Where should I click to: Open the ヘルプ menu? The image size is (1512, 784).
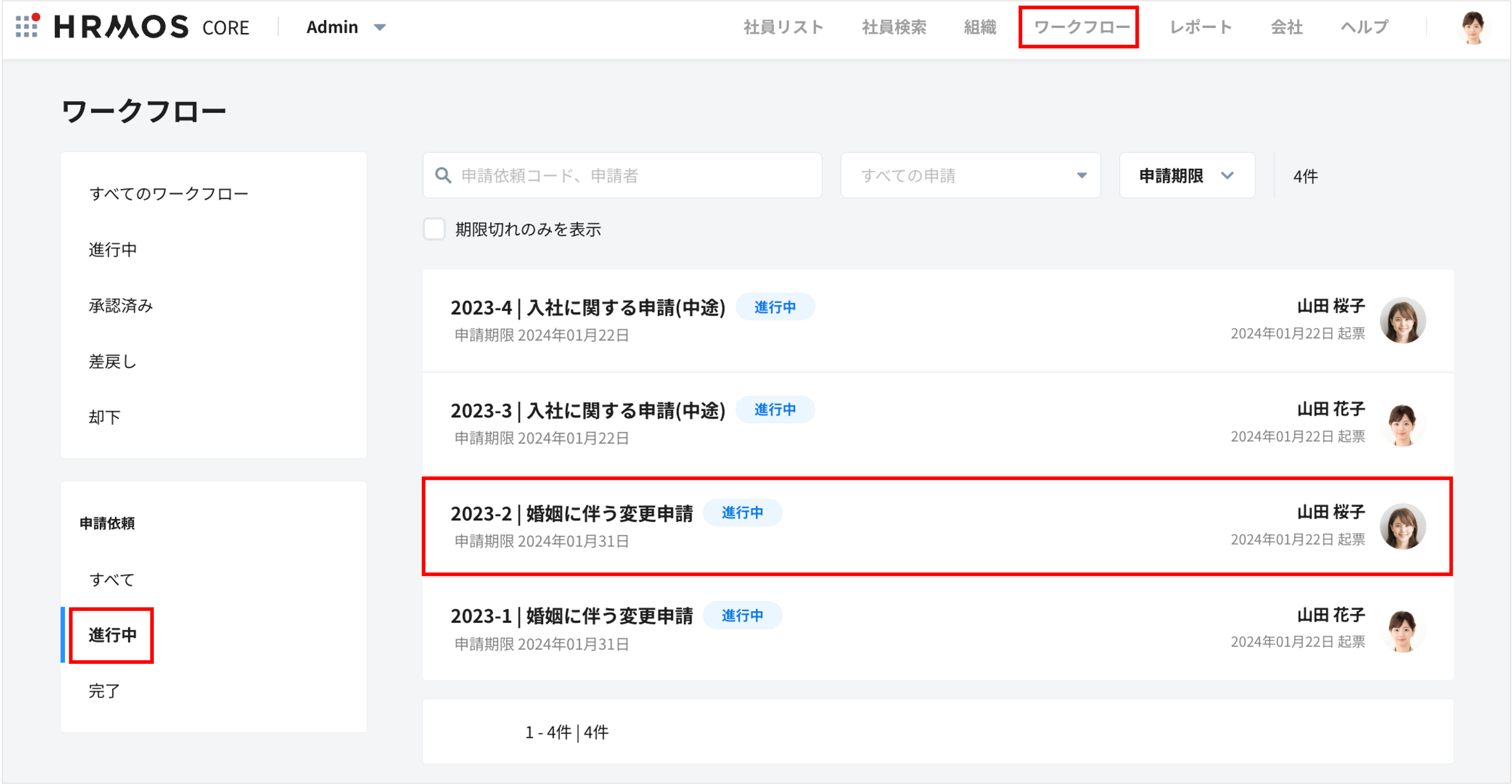pos(1363,26)
